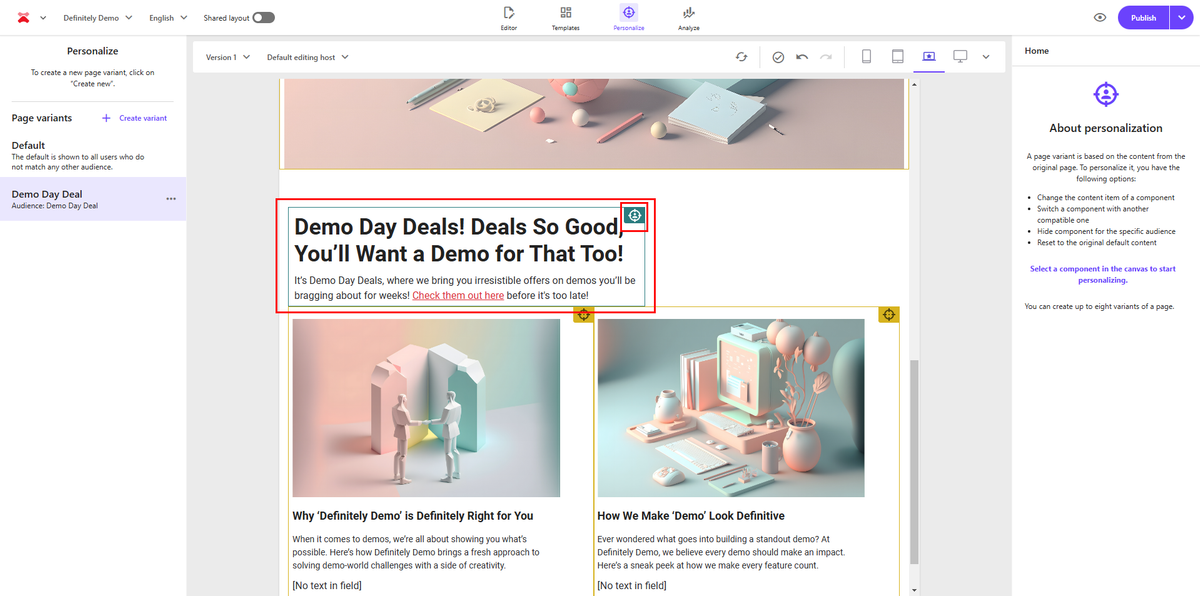The width and height of the screenshot is (1200, 596).
Task: Open the English language dropdown
Action: [168, 18]
